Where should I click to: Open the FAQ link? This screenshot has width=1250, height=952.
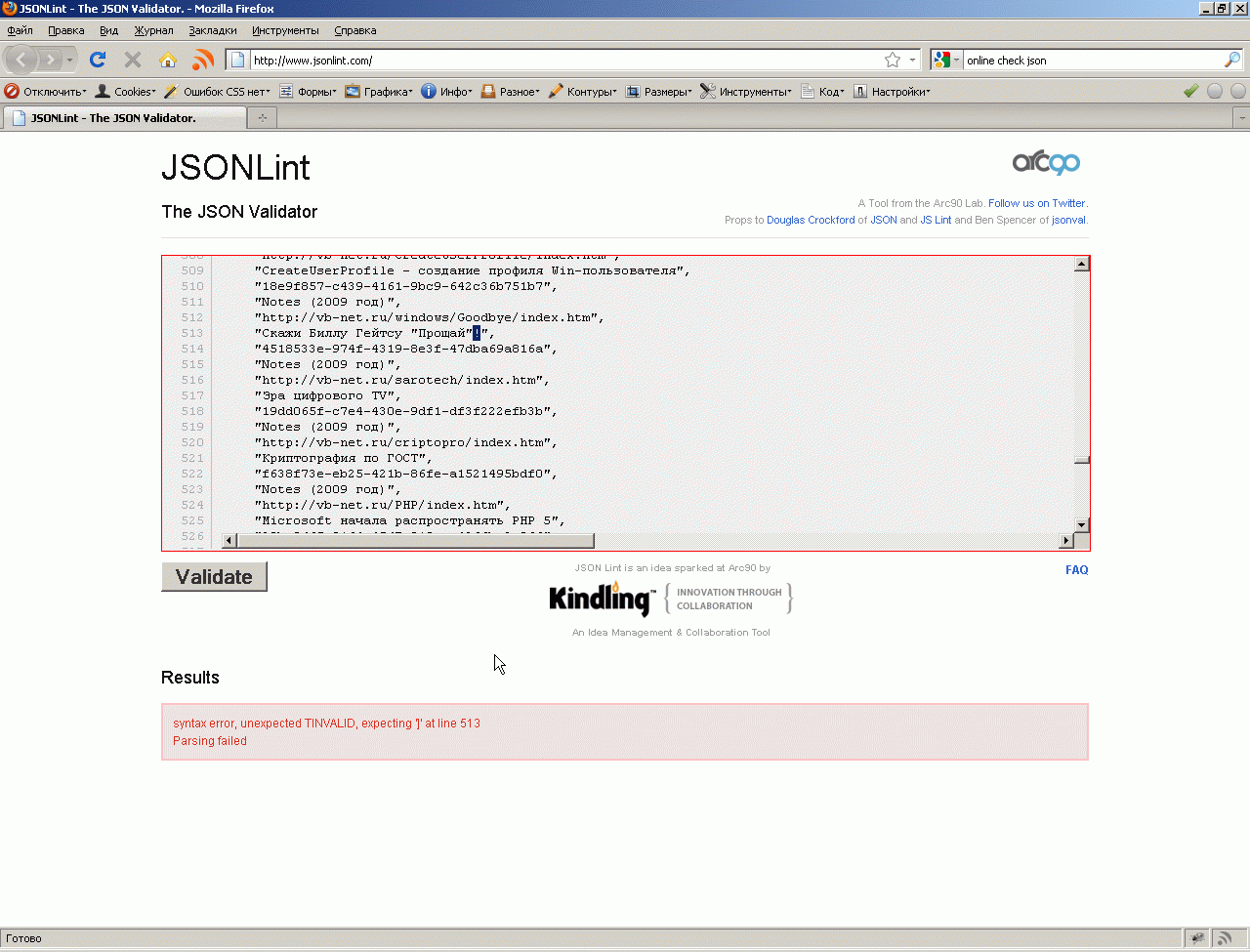tap(1077, 570)
